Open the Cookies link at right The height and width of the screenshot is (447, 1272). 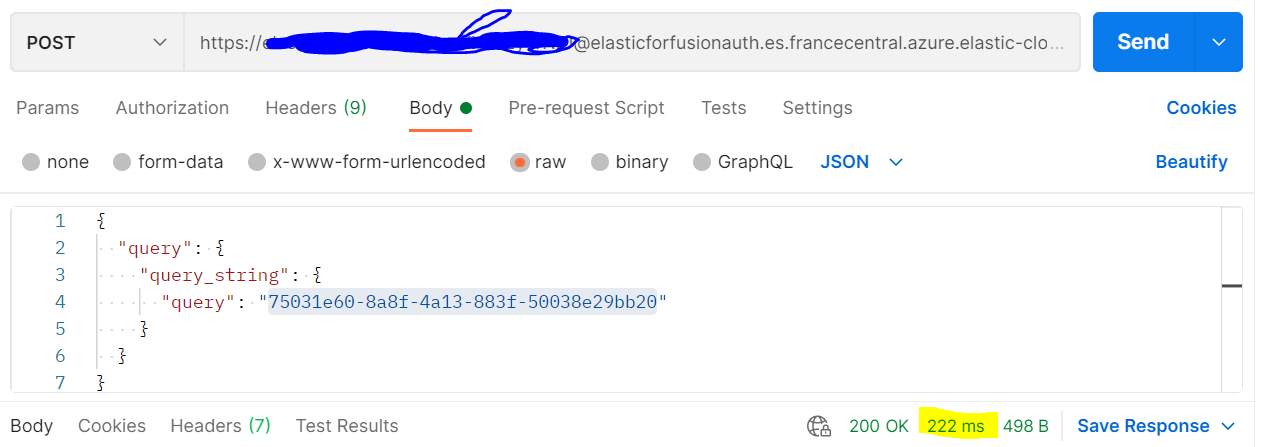(1201, 108)
